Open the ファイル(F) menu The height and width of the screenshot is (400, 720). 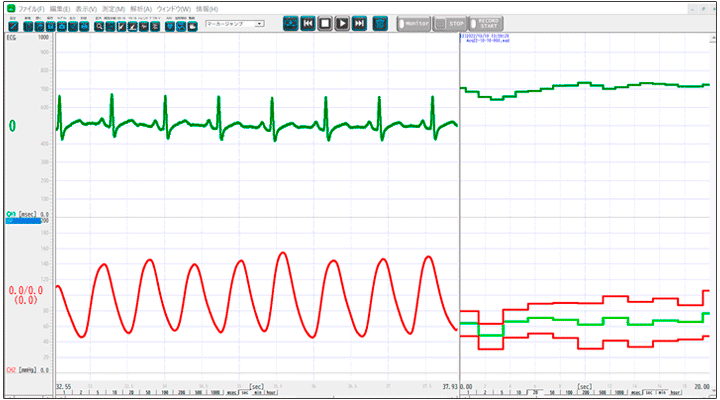(x=31, y=9)
